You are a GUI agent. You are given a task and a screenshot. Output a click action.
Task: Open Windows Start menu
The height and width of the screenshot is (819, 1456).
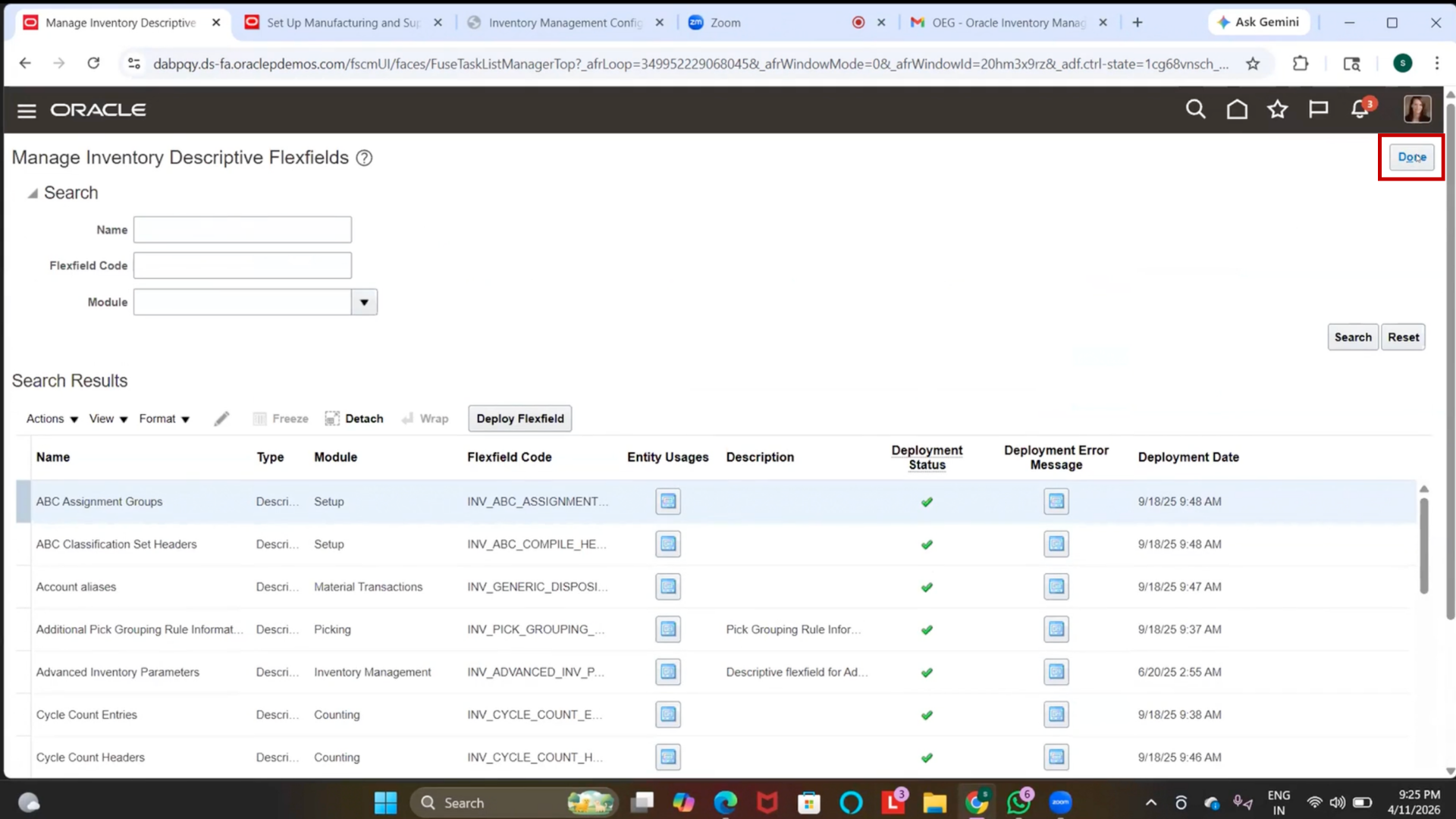(x=385, y=802)
